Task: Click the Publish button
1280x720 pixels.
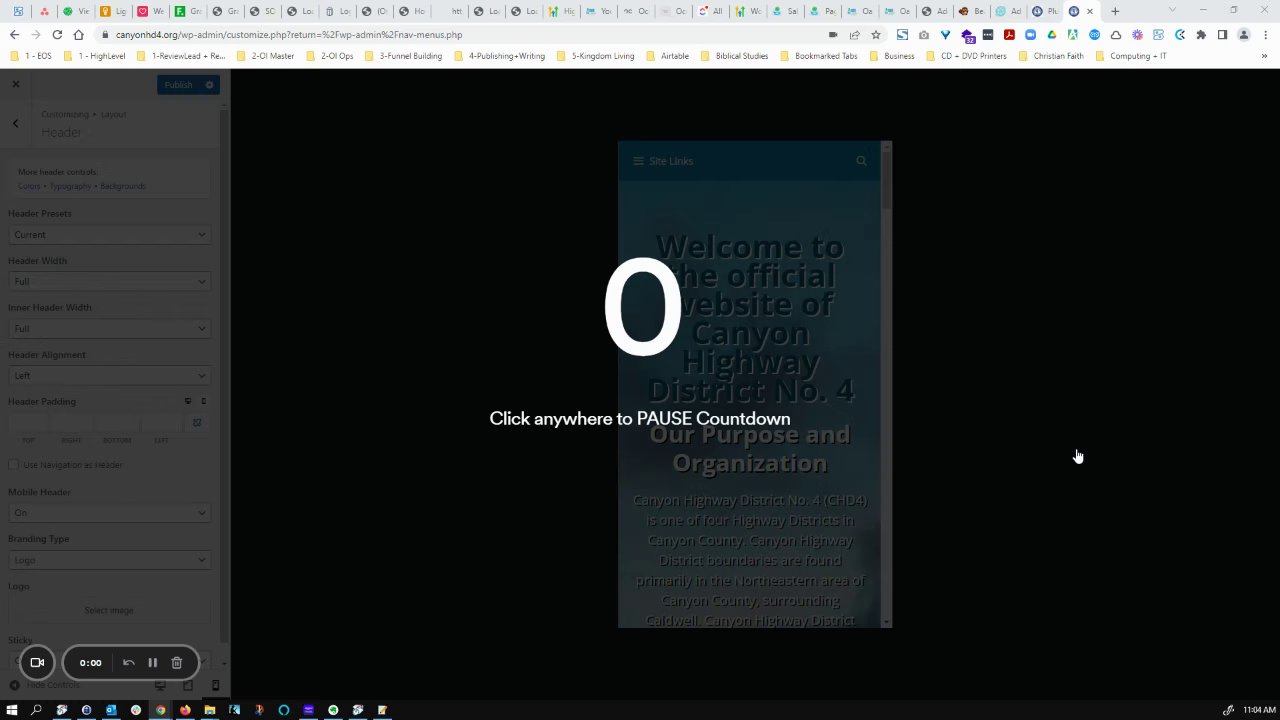Action: click(178, 85)
